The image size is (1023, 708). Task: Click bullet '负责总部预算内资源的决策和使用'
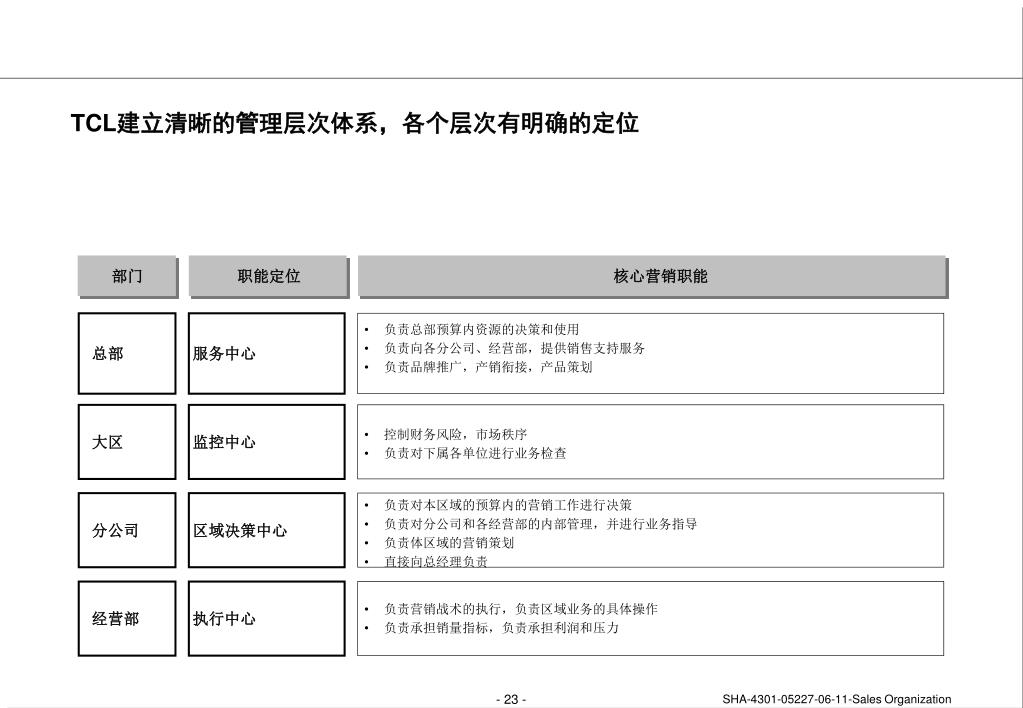point(481,330)
